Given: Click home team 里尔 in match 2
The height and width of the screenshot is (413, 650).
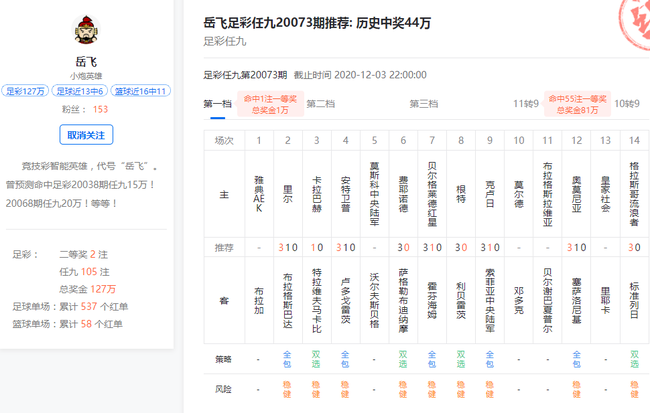Looking at the screenshot, I should point(288,194).
